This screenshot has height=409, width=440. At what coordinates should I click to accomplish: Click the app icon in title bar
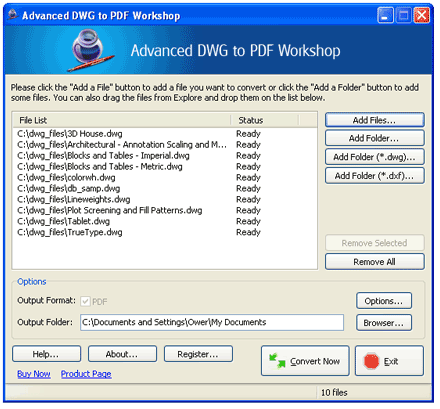13,15
